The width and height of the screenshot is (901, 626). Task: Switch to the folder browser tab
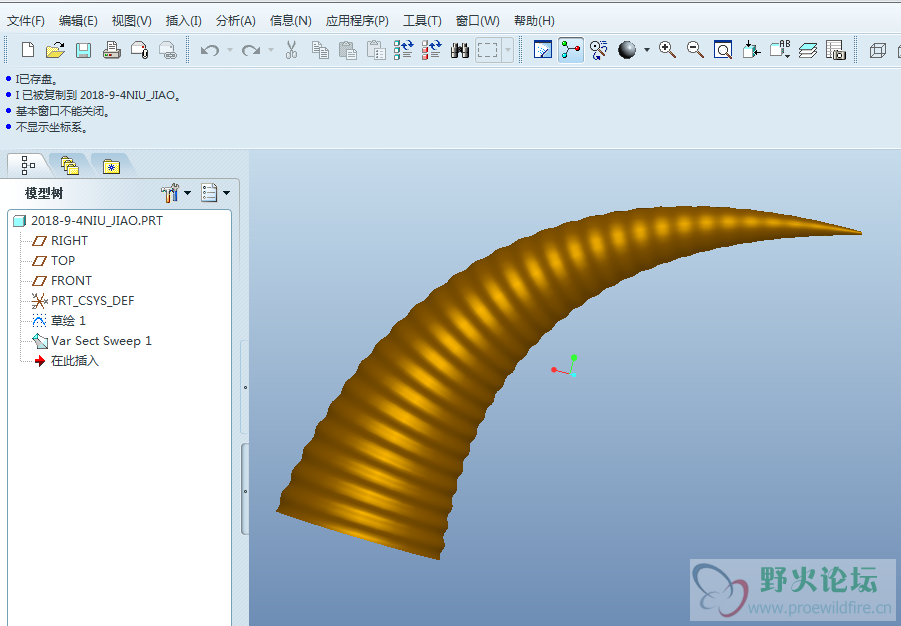pyautogui.click(x=70, y=166)
